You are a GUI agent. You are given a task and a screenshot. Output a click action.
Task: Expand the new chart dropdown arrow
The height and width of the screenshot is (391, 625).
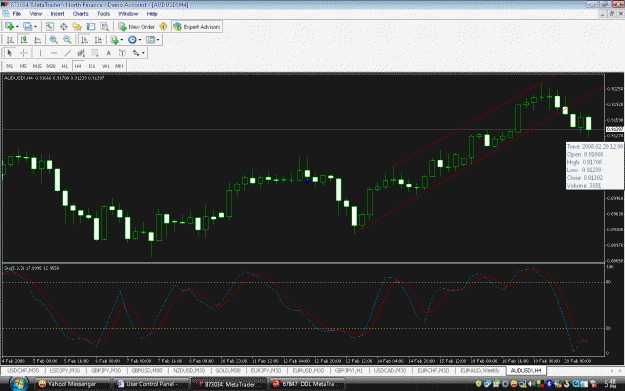17,27
